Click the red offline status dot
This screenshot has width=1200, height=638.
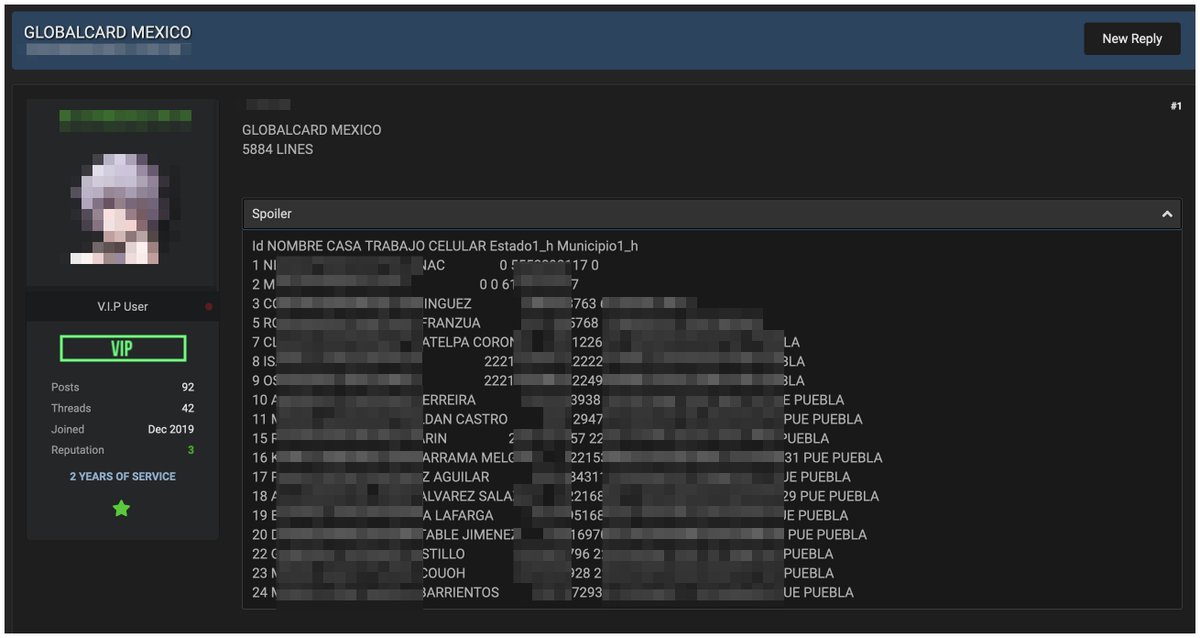(x=209, y=307)
